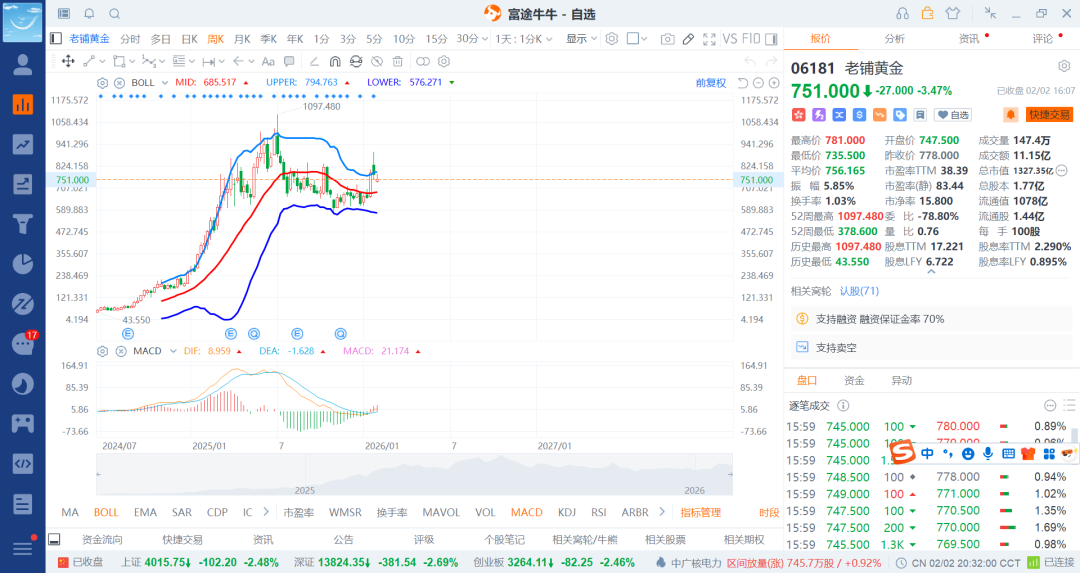1080x573 pixels.
Task: Open the 显示 display dropdown
Action: coord(581,39)
